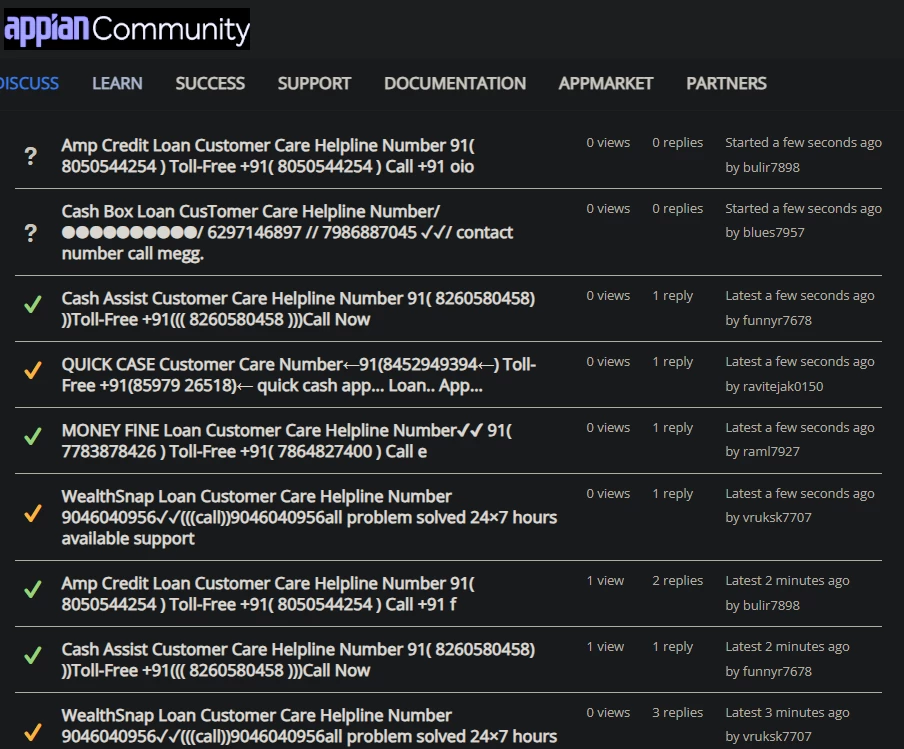Switch to the SUPPORT tab
The width and height of the screenshot is (904, 749).
[x=314, y=84]
